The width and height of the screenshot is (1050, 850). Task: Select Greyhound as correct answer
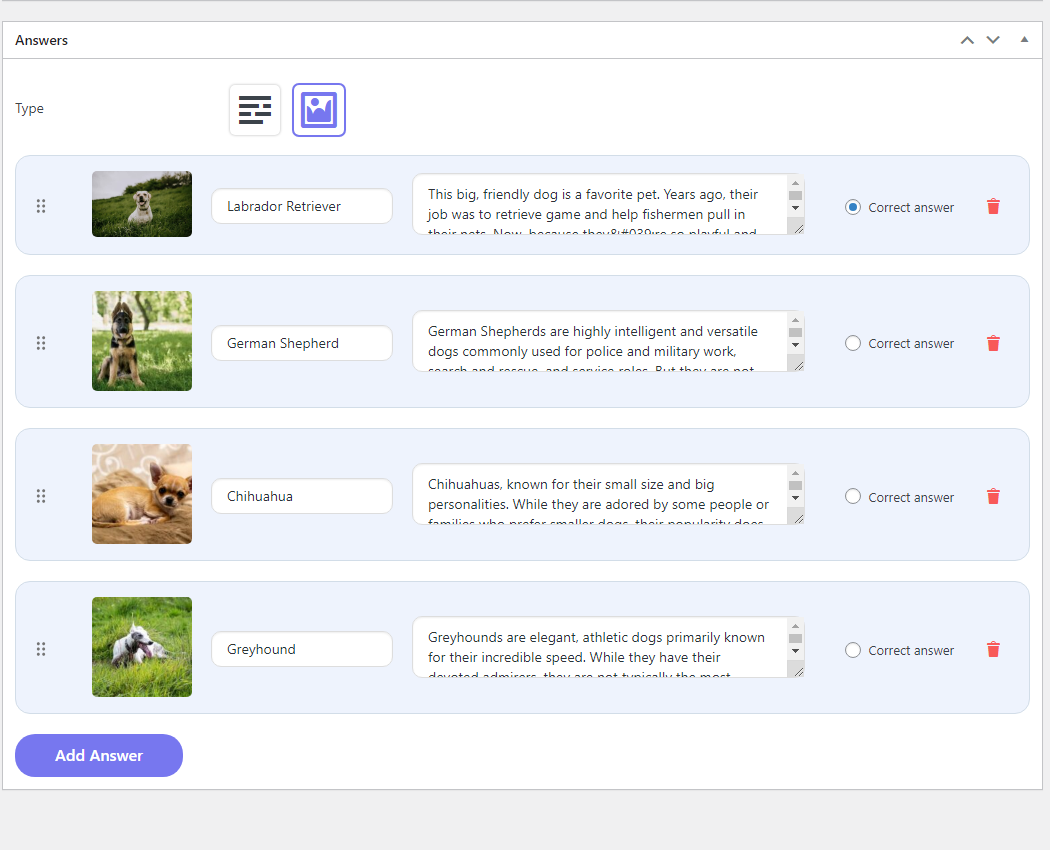pos(853,650)
